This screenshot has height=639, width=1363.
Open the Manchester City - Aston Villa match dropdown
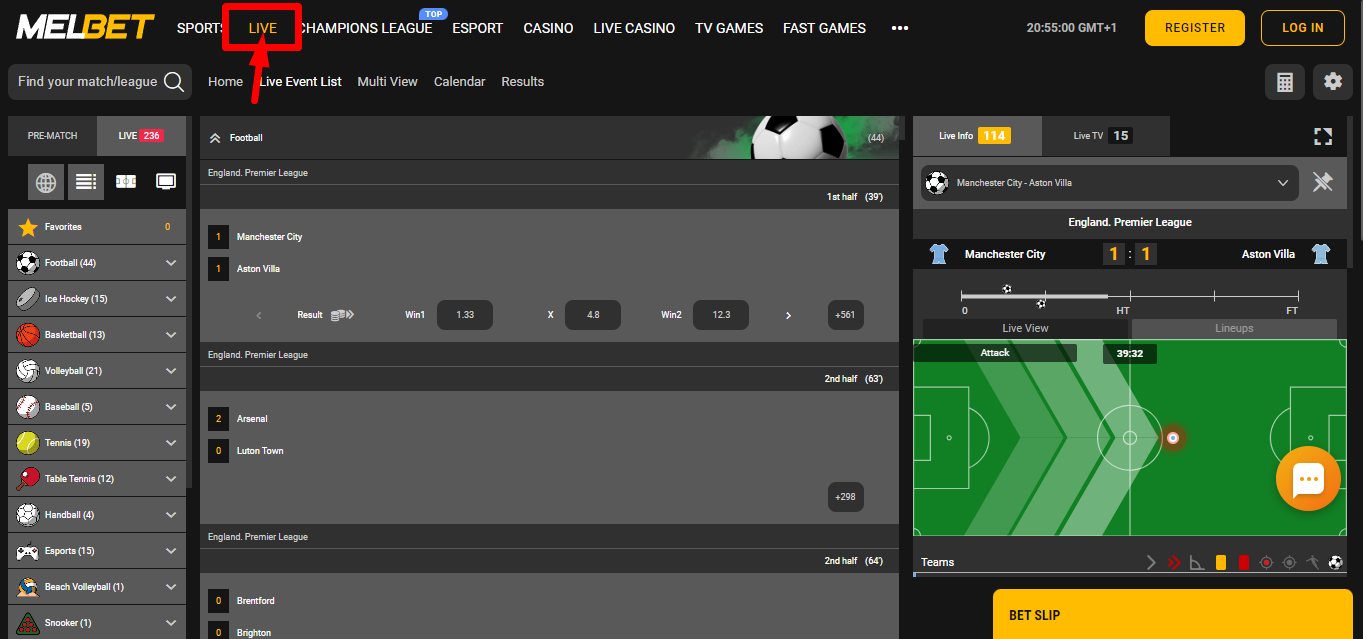1110,183
